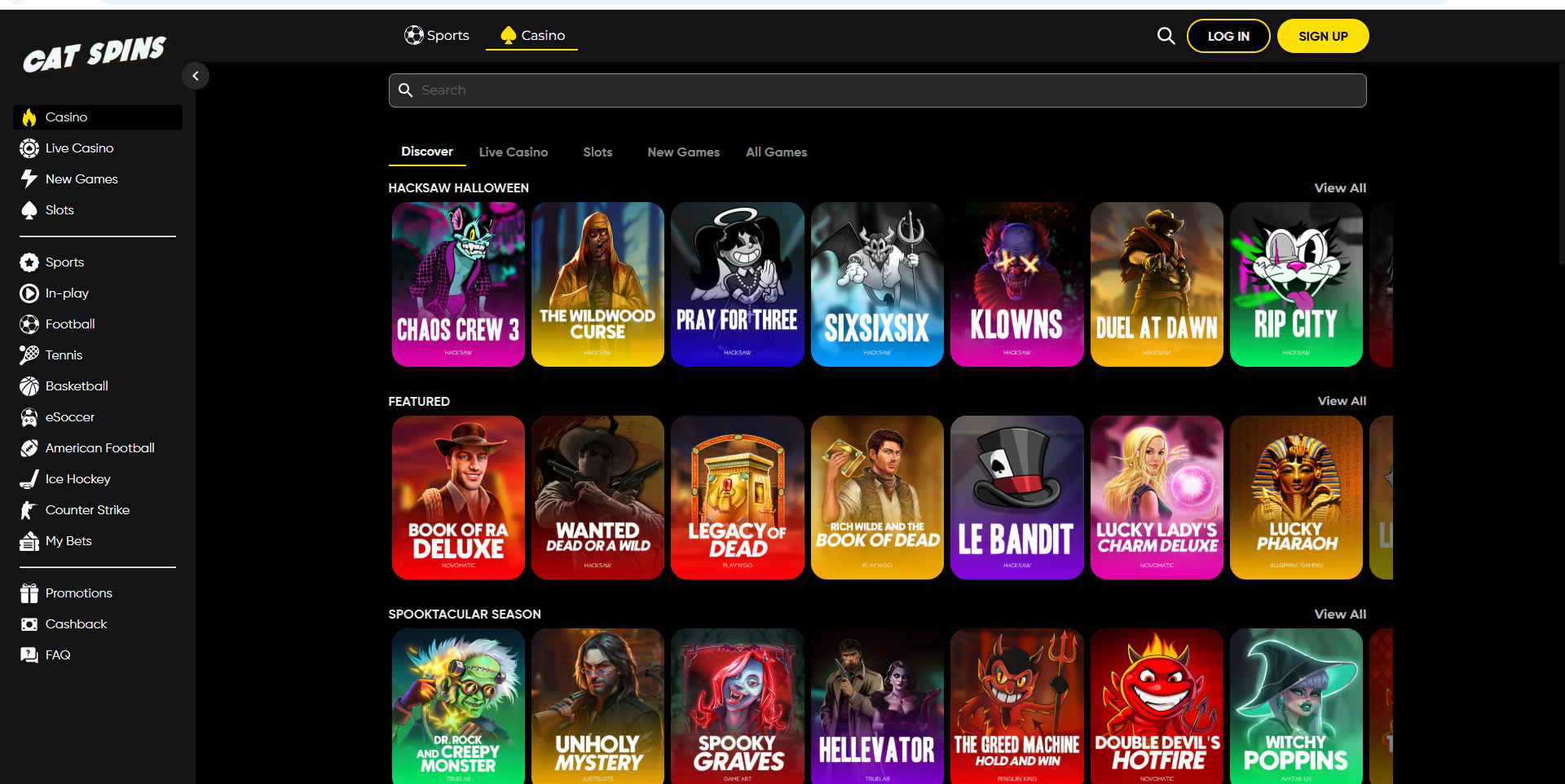Go to Counter Strike sidebar icon
The width and height of the screenshot is (1565, 784).
tap(29, 510)
